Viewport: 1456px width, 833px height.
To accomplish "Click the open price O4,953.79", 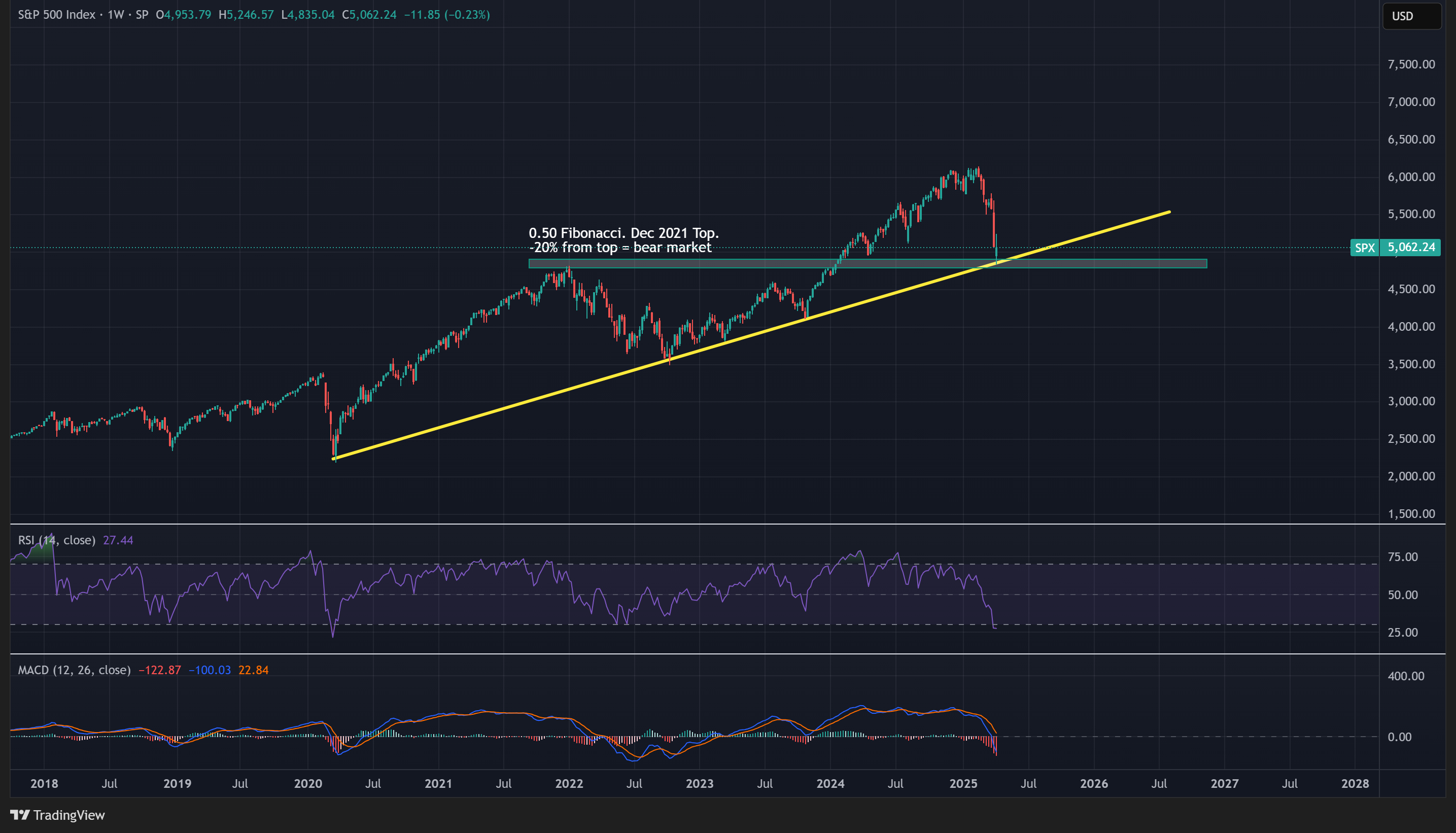I will [x=184, y=15].
